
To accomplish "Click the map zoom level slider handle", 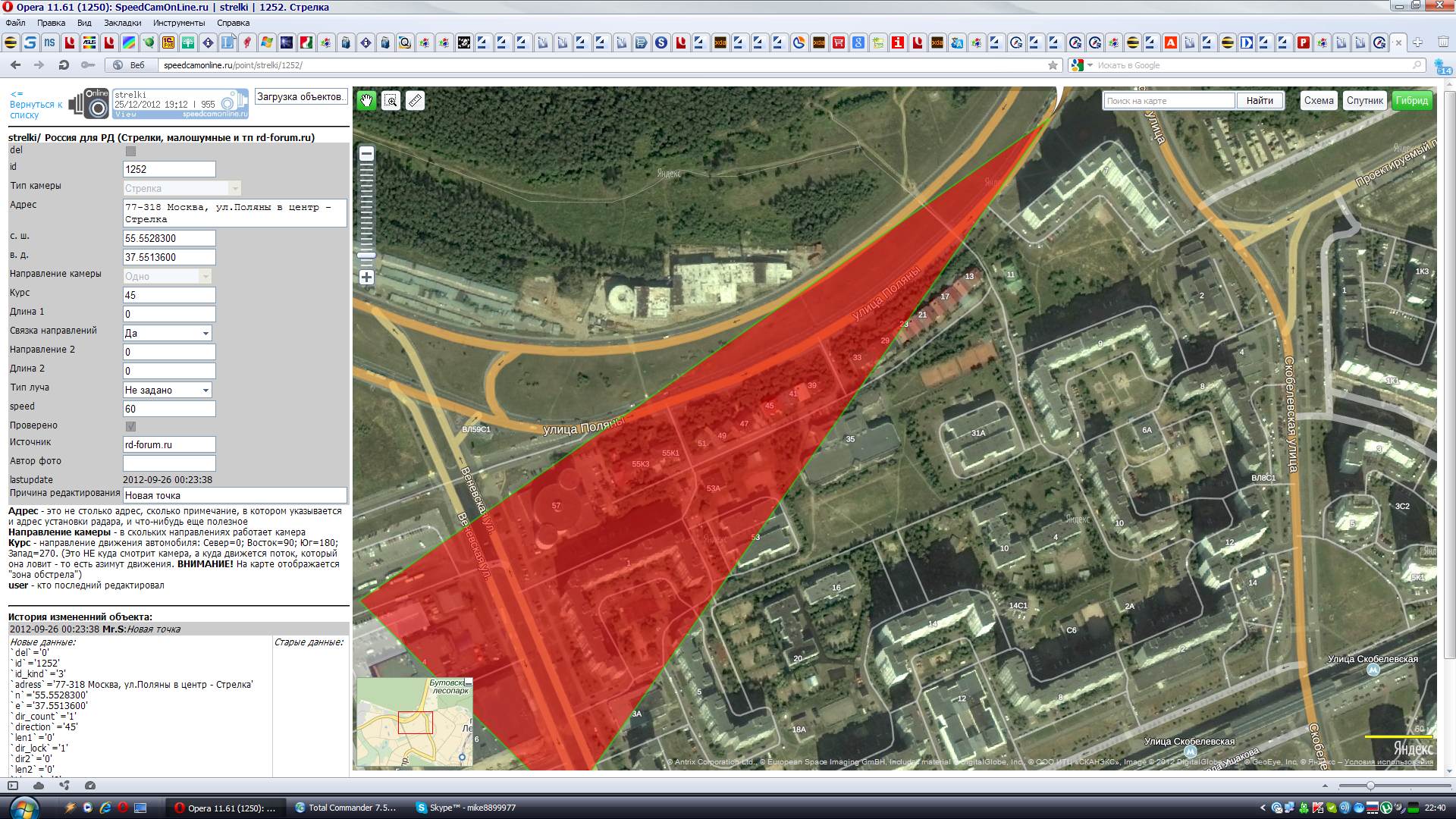I will point(366,256).
